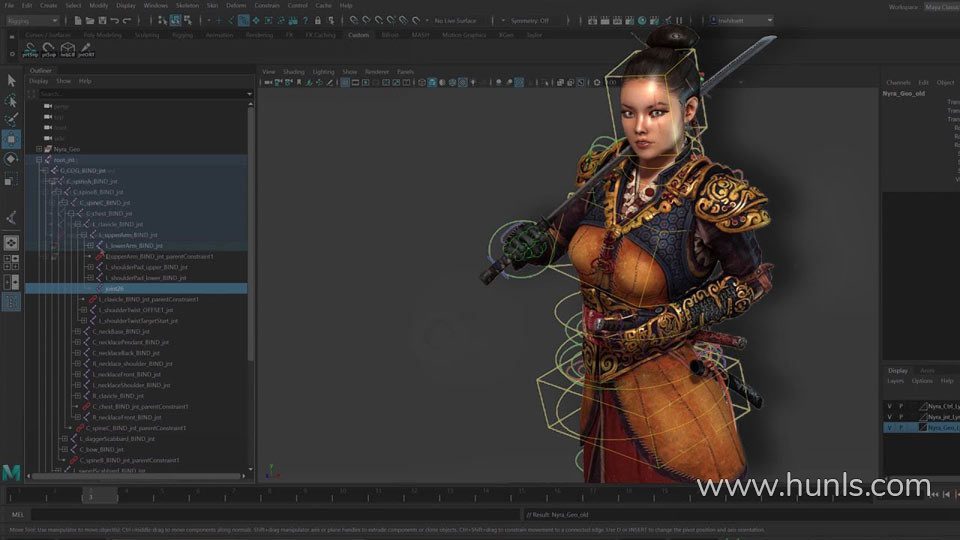Image resolution: width=960 pixels, height=540 pixels.
Task: Click the jntORT shelf button
Action: point(86,50)
